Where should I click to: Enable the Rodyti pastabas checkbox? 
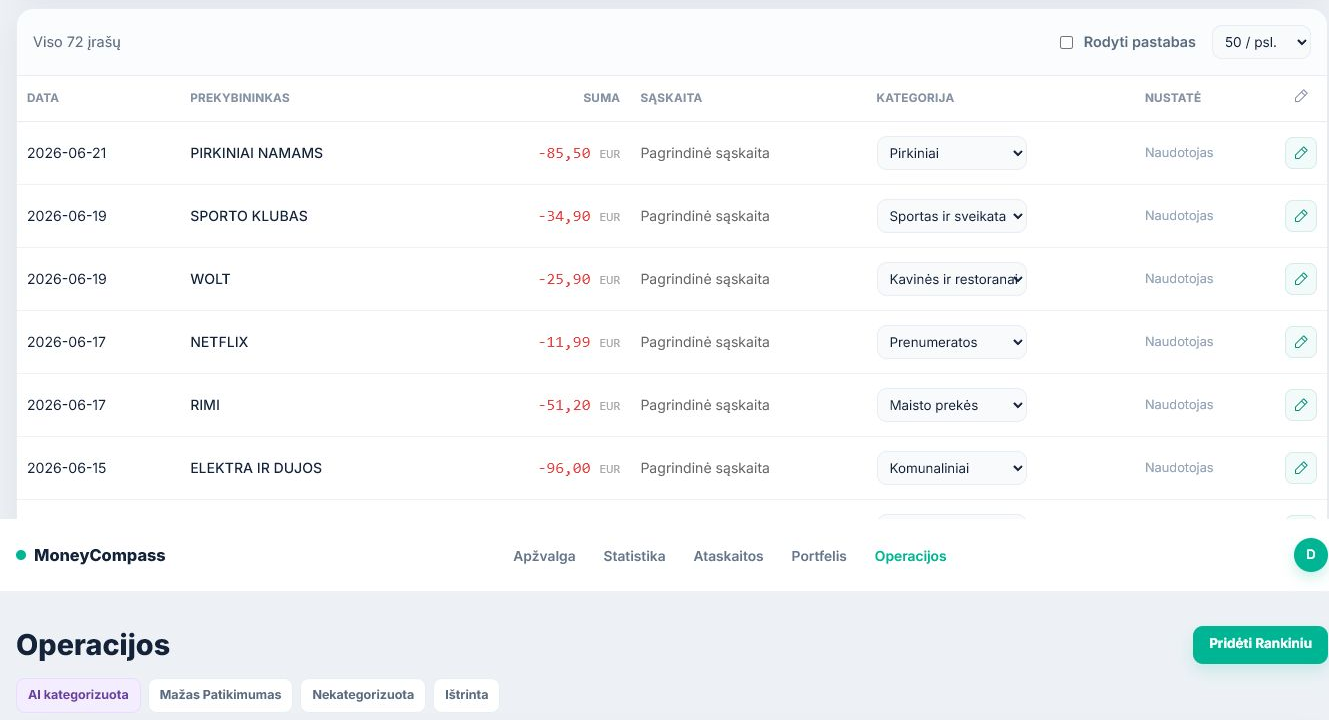point(1066,43)
